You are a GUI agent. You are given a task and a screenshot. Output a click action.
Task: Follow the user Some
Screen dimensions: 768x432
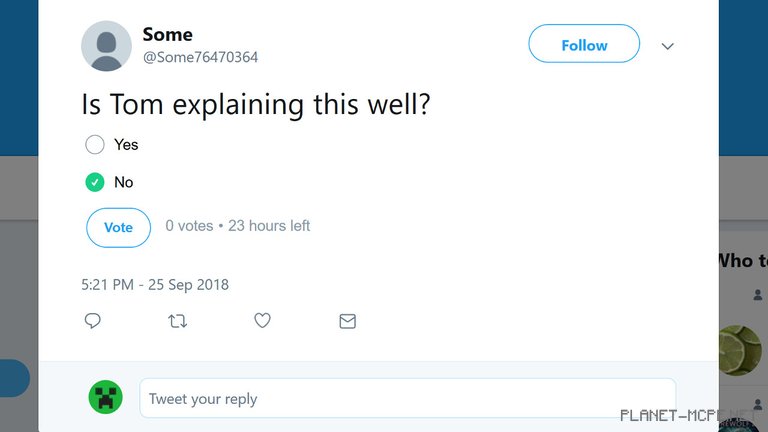tap(583, 45)
